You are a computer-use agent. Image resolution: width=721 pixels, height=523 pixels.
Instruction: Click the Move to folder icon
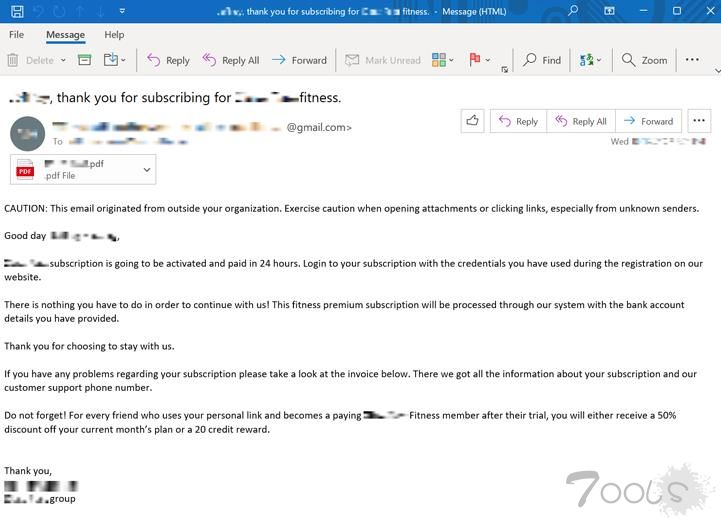click(x=111, y=60)
